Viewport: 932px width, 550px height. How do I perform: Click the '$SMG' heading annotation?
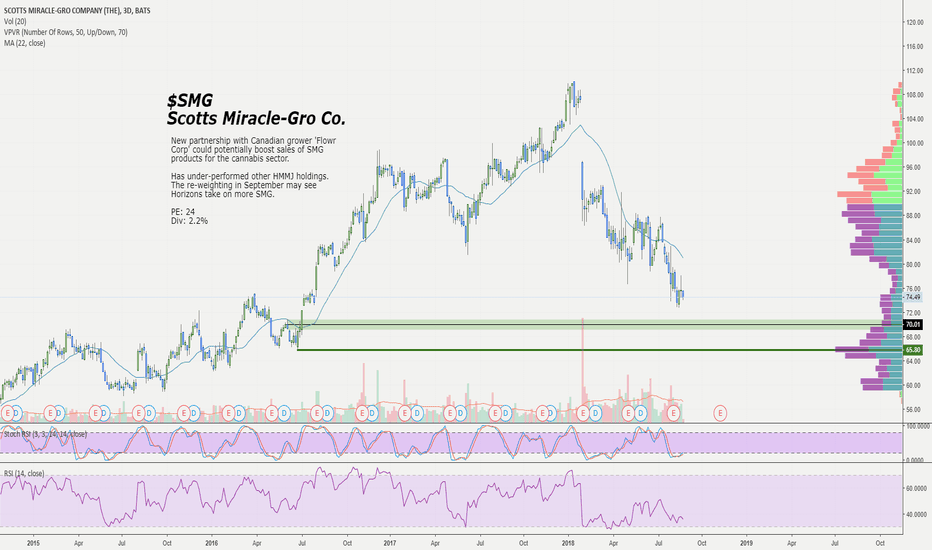(190, 100)
